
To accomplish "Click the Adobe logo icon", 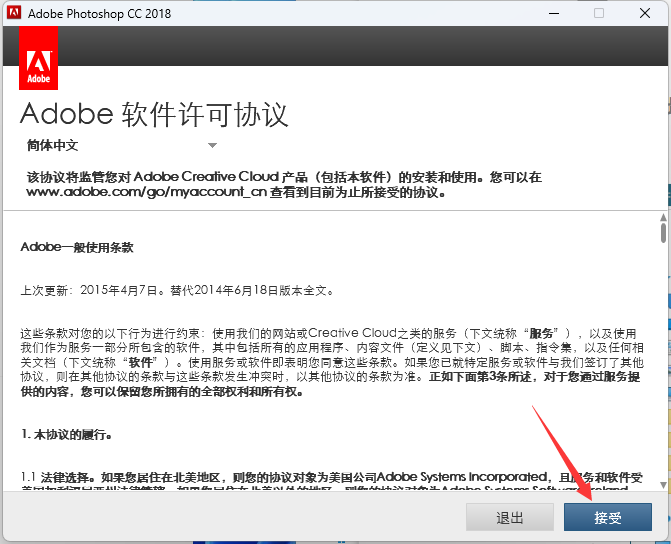I will (x=39, y=58).
